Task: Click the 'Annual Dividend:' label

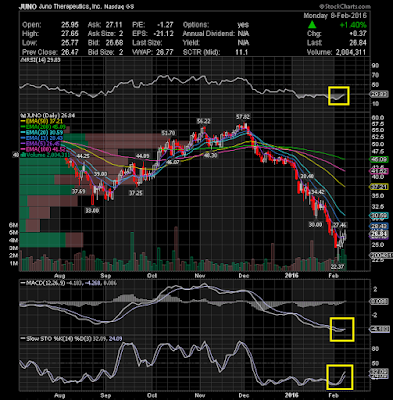Action: coord(209,34)
